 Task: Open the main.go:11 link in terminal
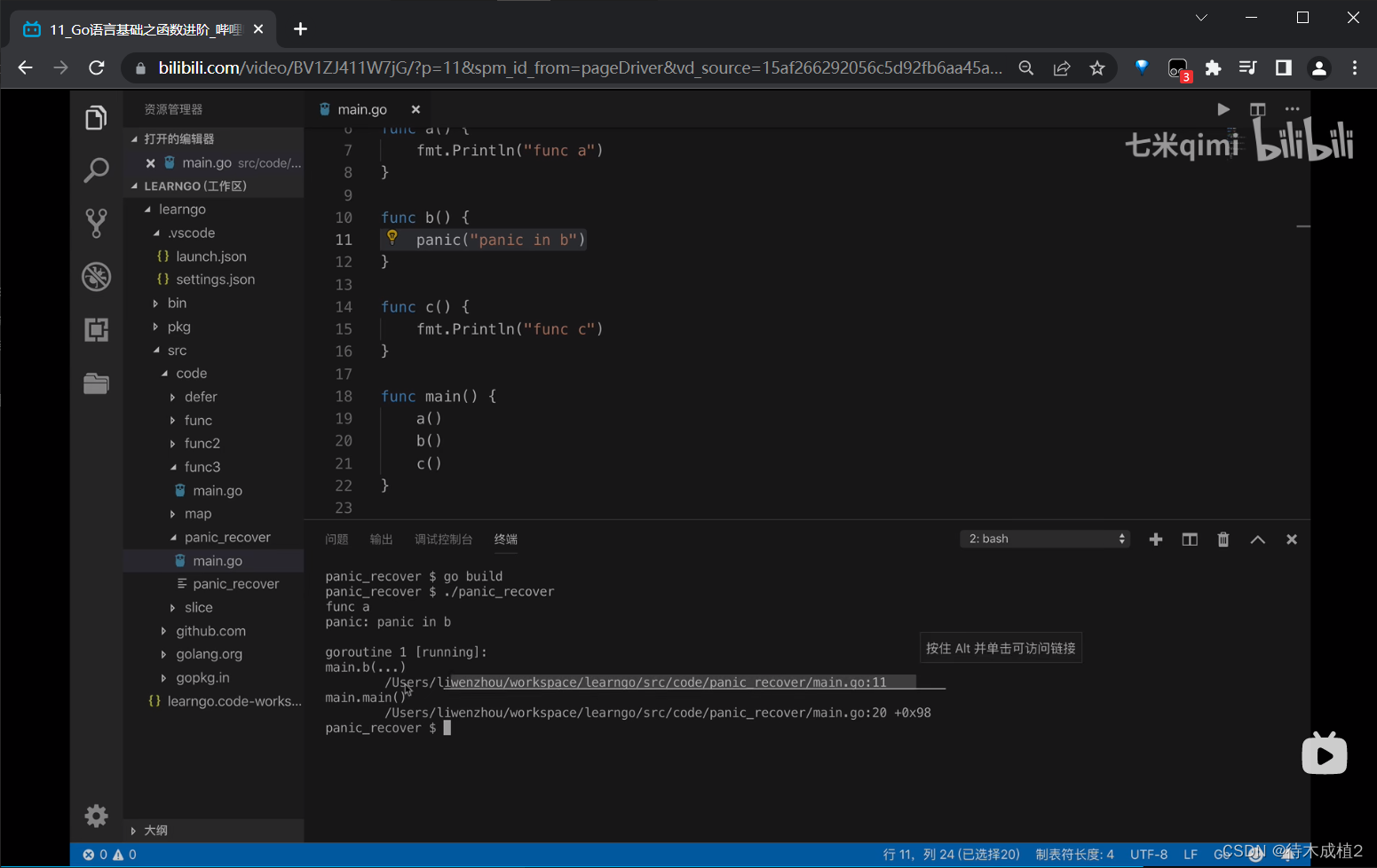636,682
